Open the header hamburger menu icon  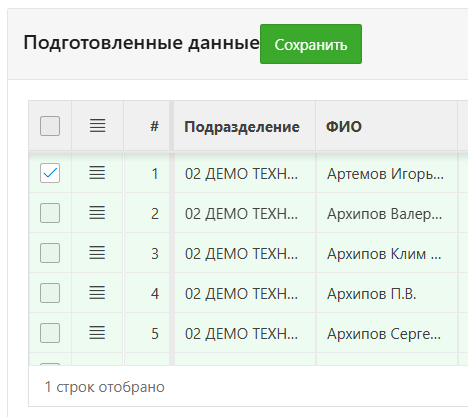[x=97, y=126]
